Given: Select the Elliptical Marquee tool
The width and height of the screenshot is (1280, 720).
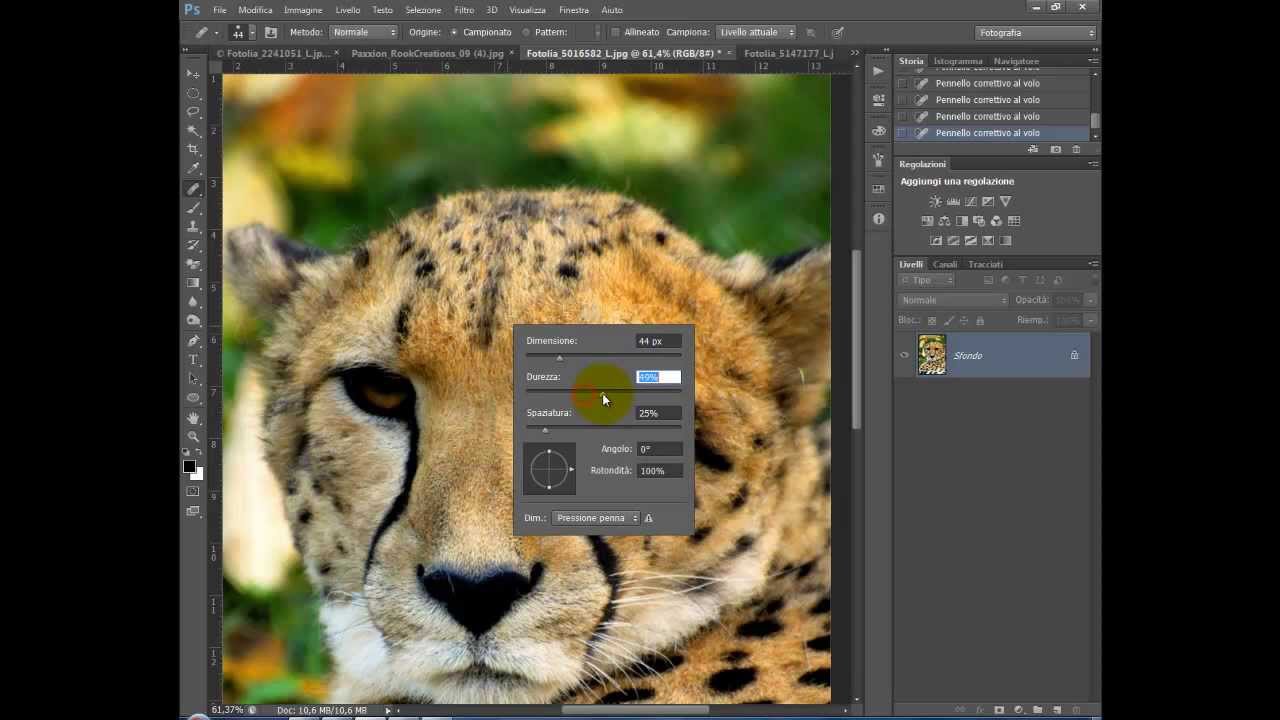Looking at the screenshot, I should 193,93.
